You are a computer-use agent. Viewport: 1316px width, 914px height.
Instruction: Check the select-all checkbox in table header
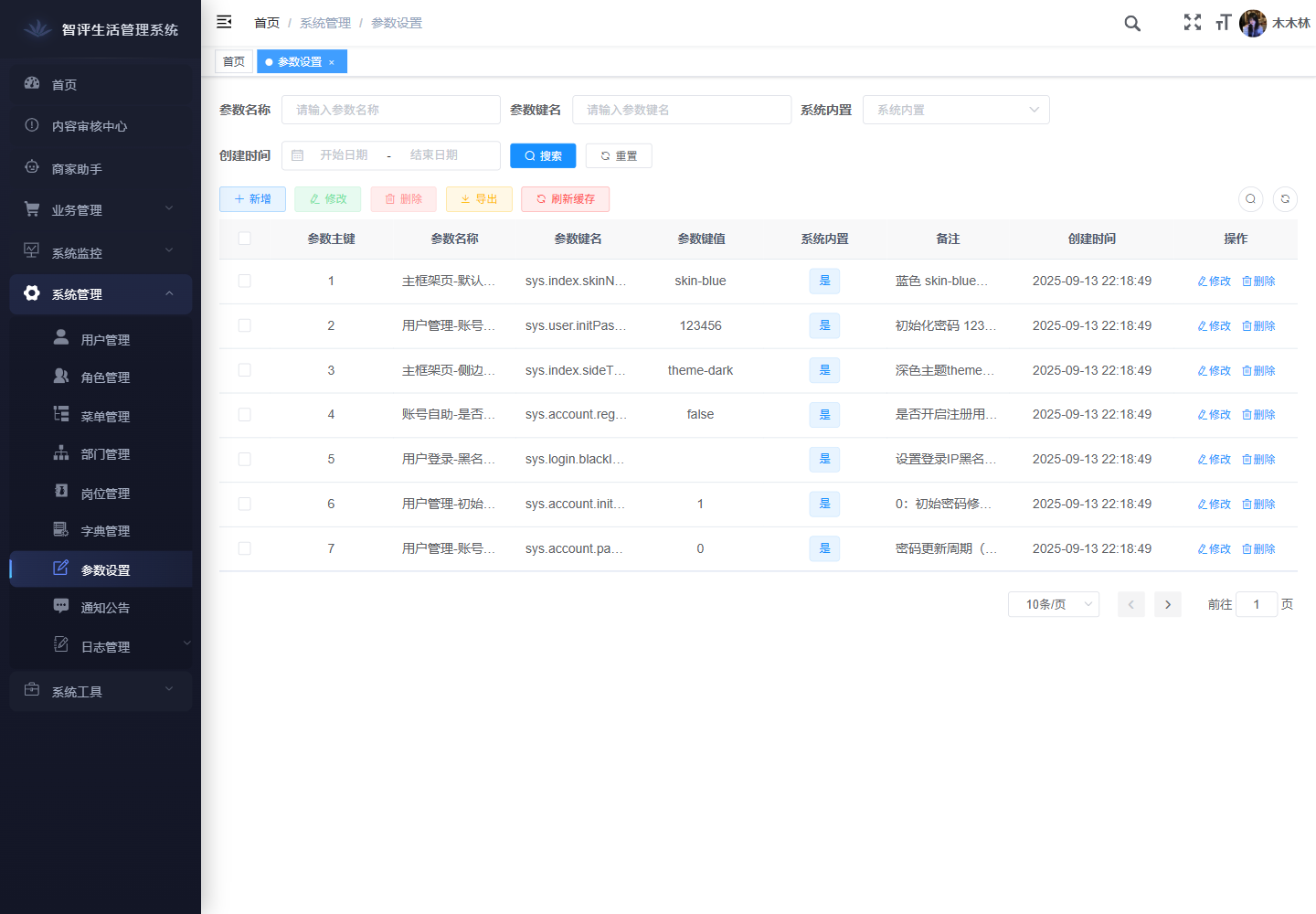point(244,239)
